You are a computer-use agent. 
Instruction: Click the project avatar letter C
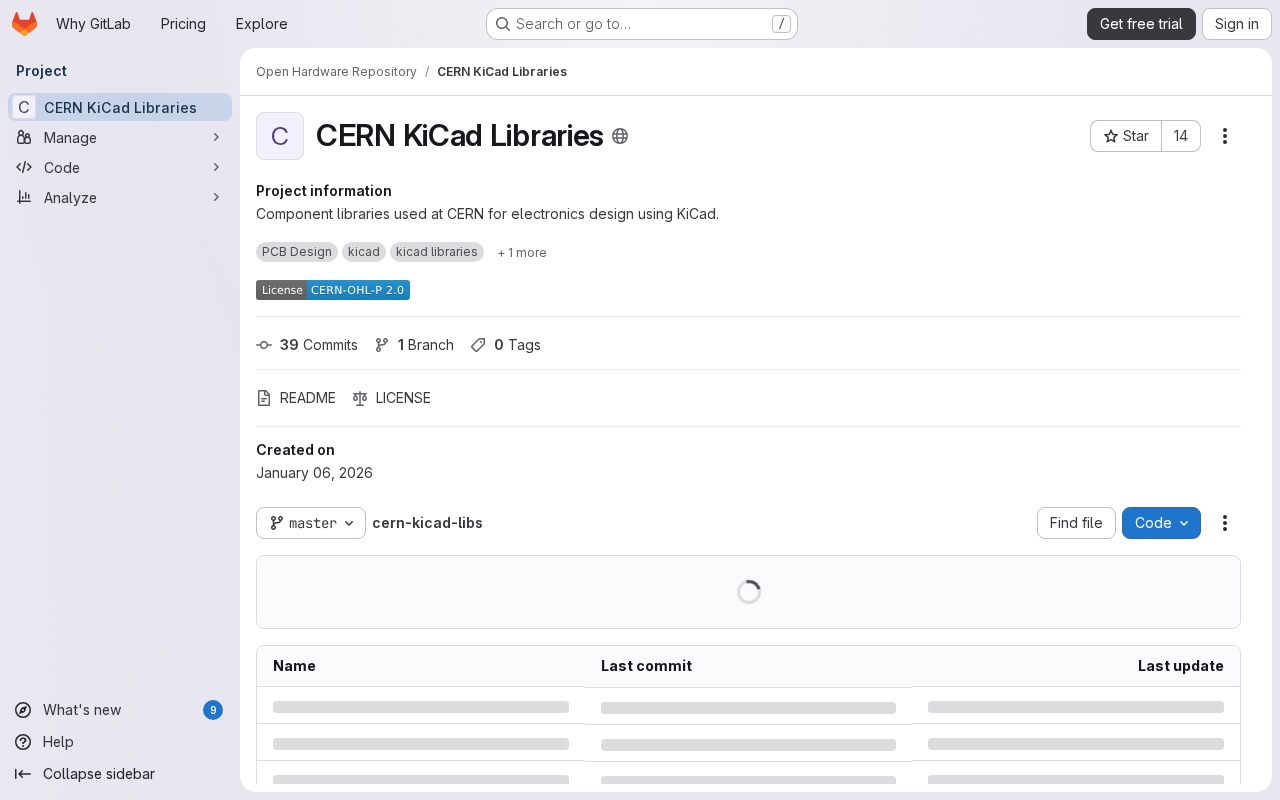(280, 136)
